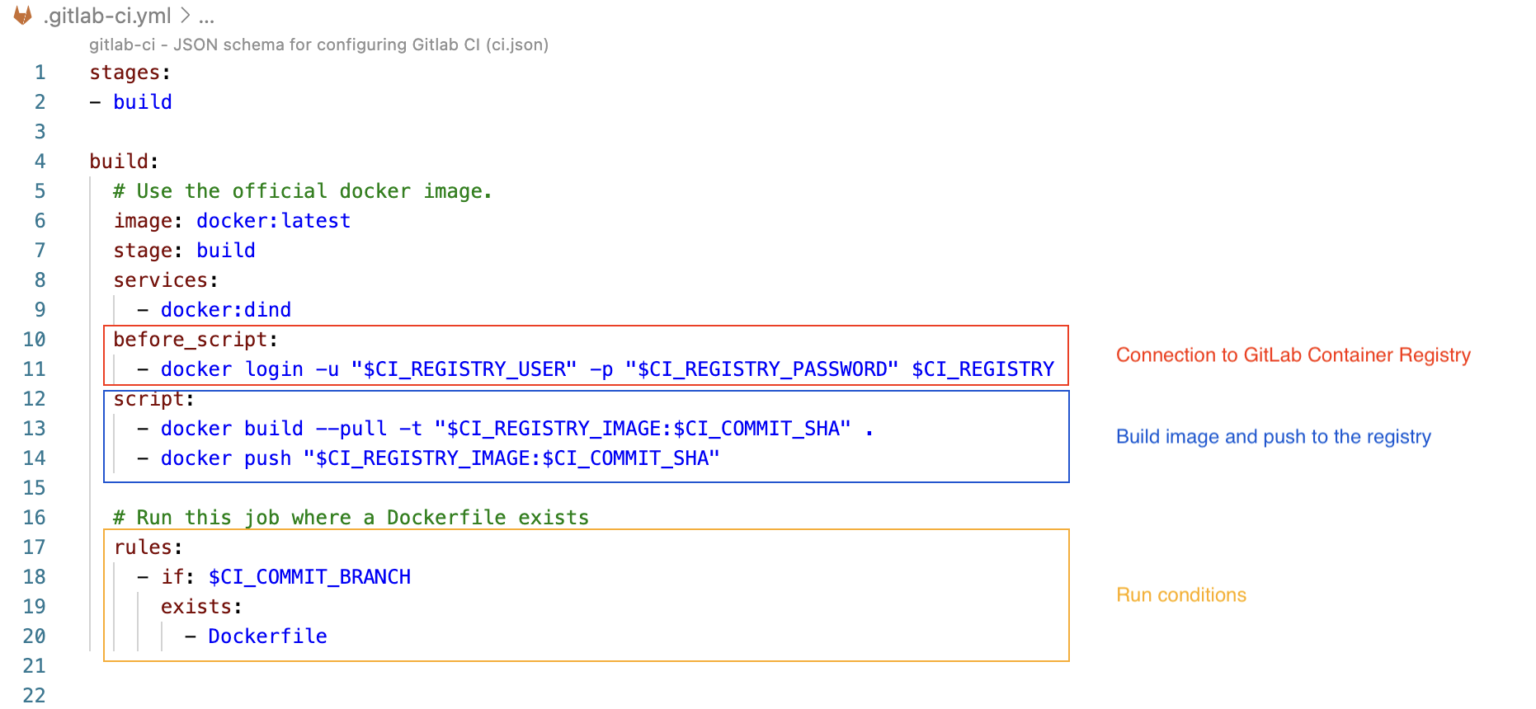Click the stages key on line 1

[x=124, y=72]
